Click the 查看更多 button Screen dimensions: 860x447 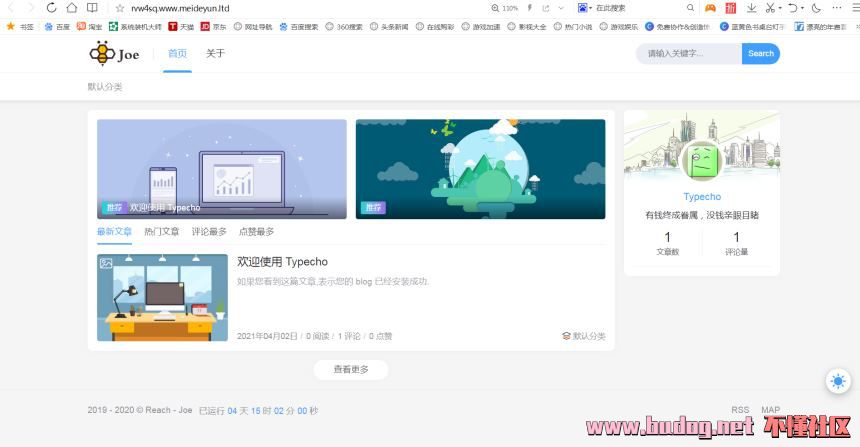[350, 370]
